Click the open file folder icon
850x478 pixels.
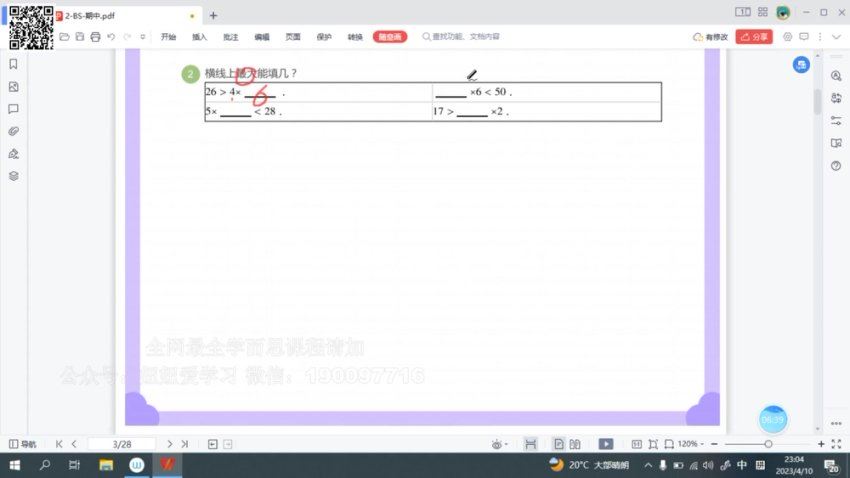pos(64,37)
